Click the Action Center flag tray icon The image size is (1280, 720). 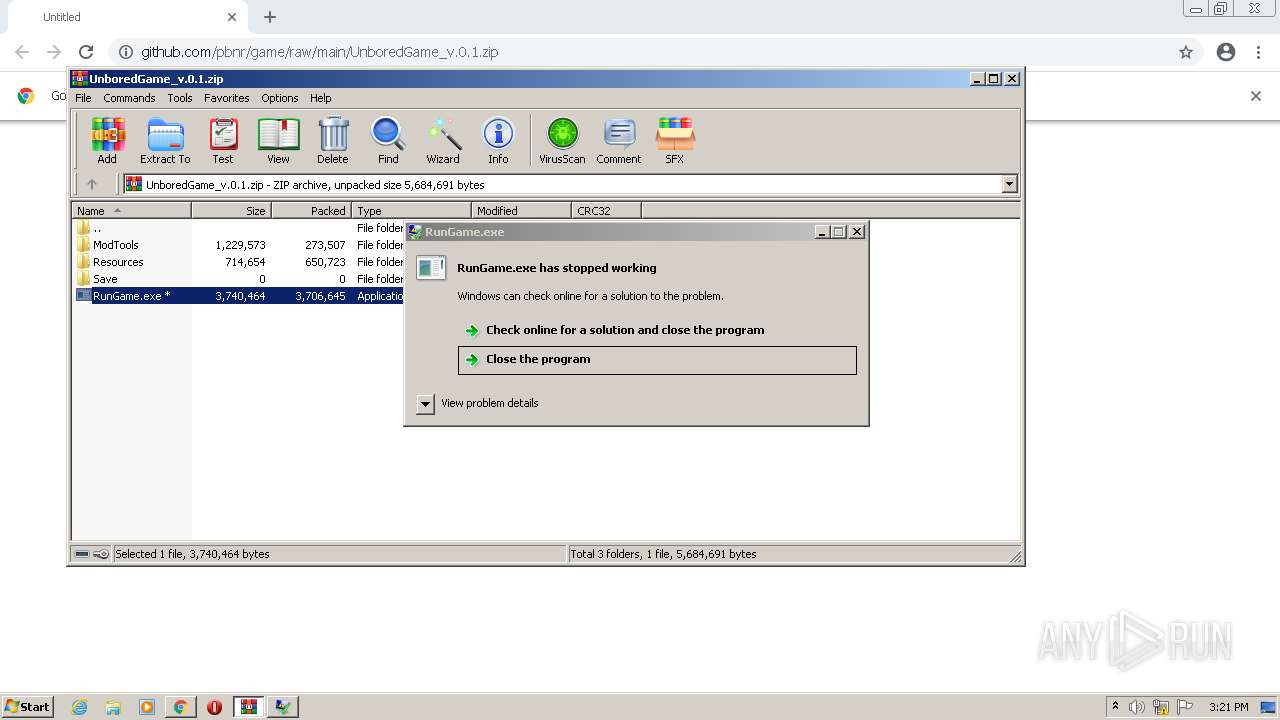1185,707
